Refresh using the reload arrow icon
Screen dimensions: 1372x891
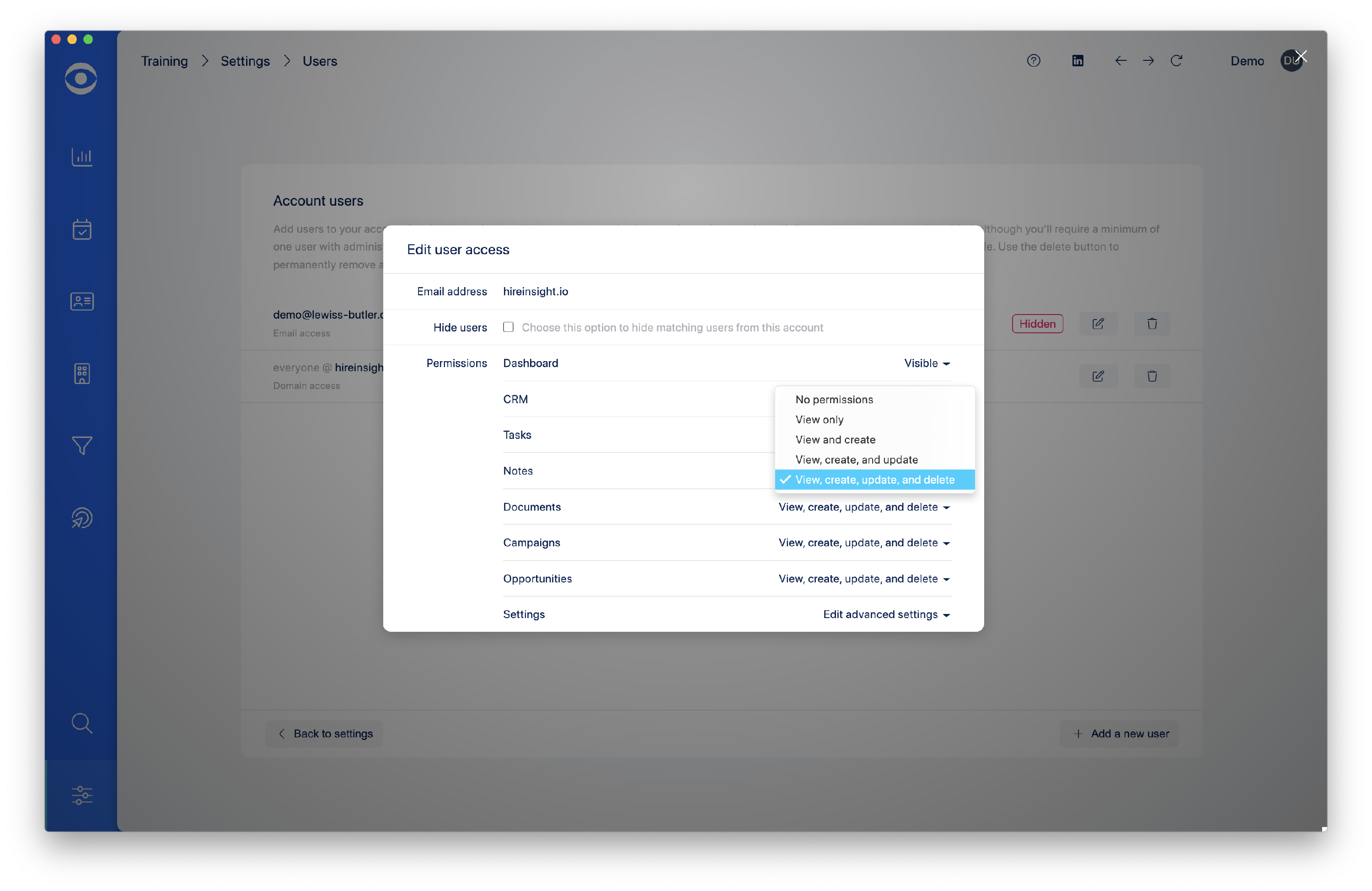coord(1177,60)
